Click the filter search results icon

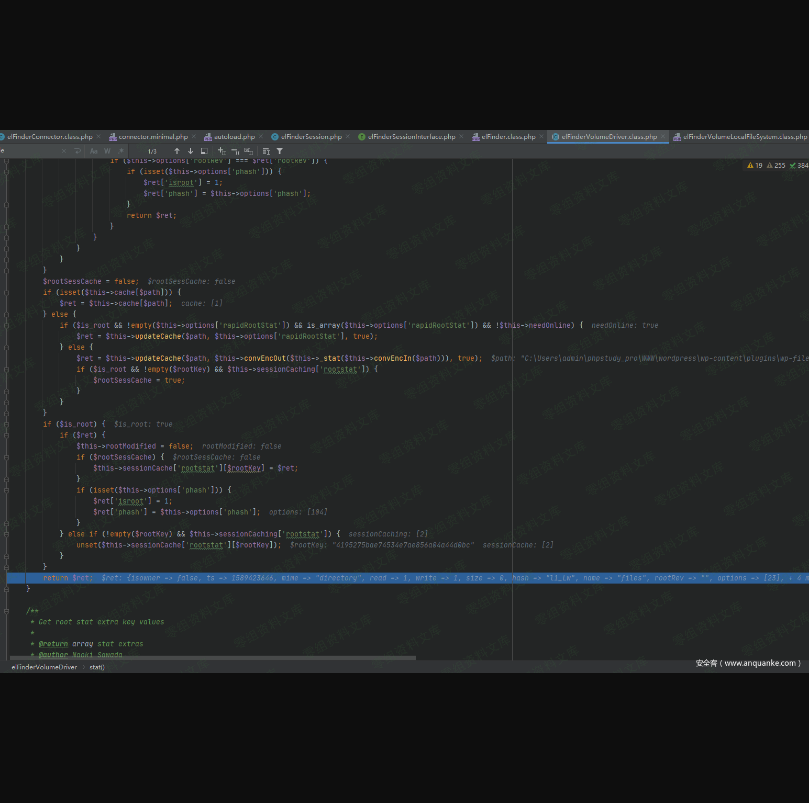point(279,151)
